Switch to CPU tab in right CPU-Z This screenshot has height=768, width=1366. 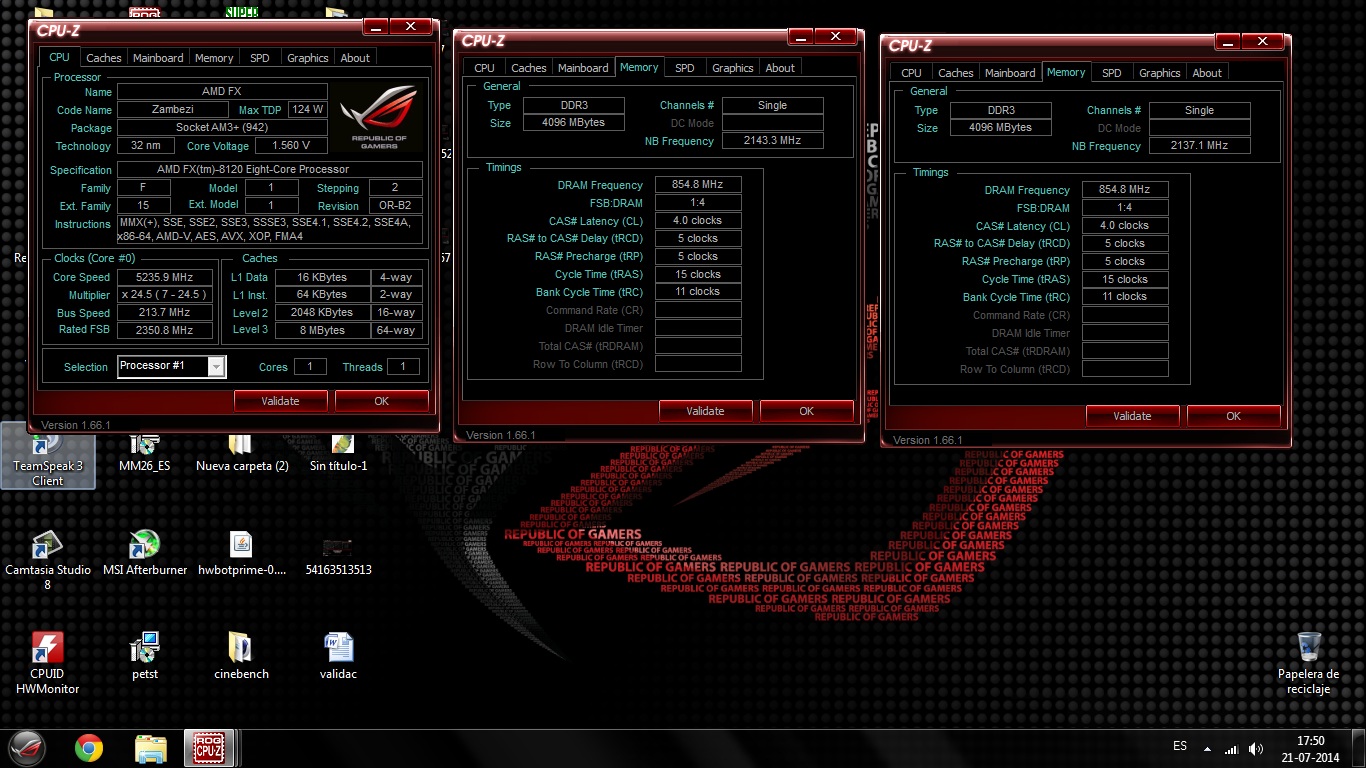click(x=912, y=73)
